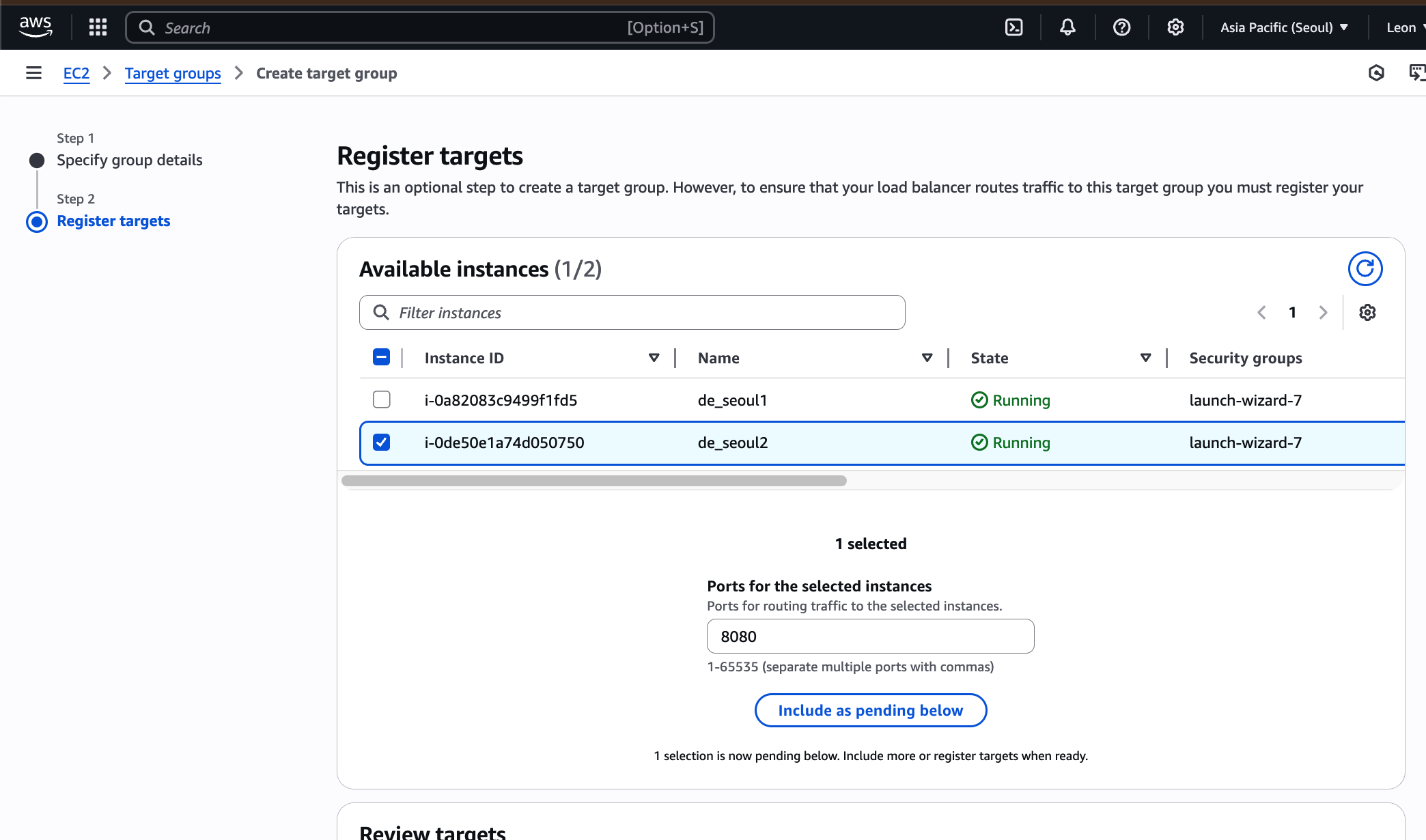The width and height of the screenshot is (1426, 840).
Task: Uncheck the de_seoul2 instance checkbox
Action: tap(382, 443)
